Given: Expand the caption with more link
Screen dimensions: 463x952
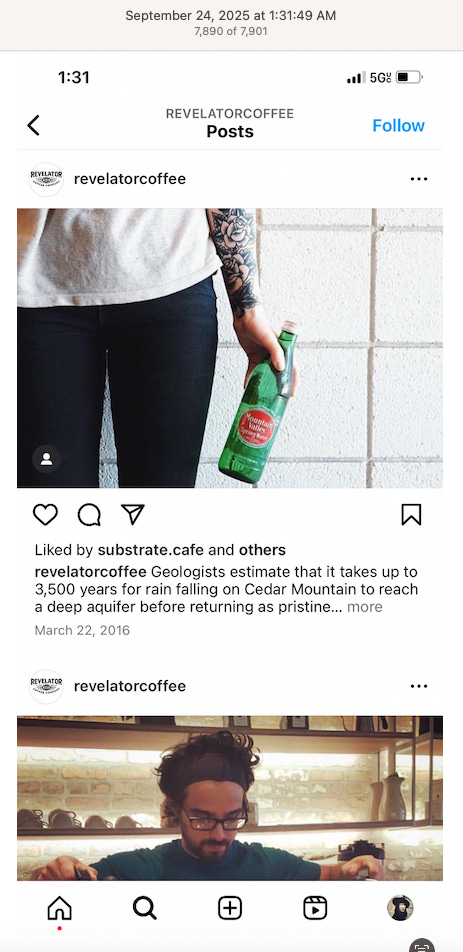Looking at the screenshot, I should tap(364, 607).
